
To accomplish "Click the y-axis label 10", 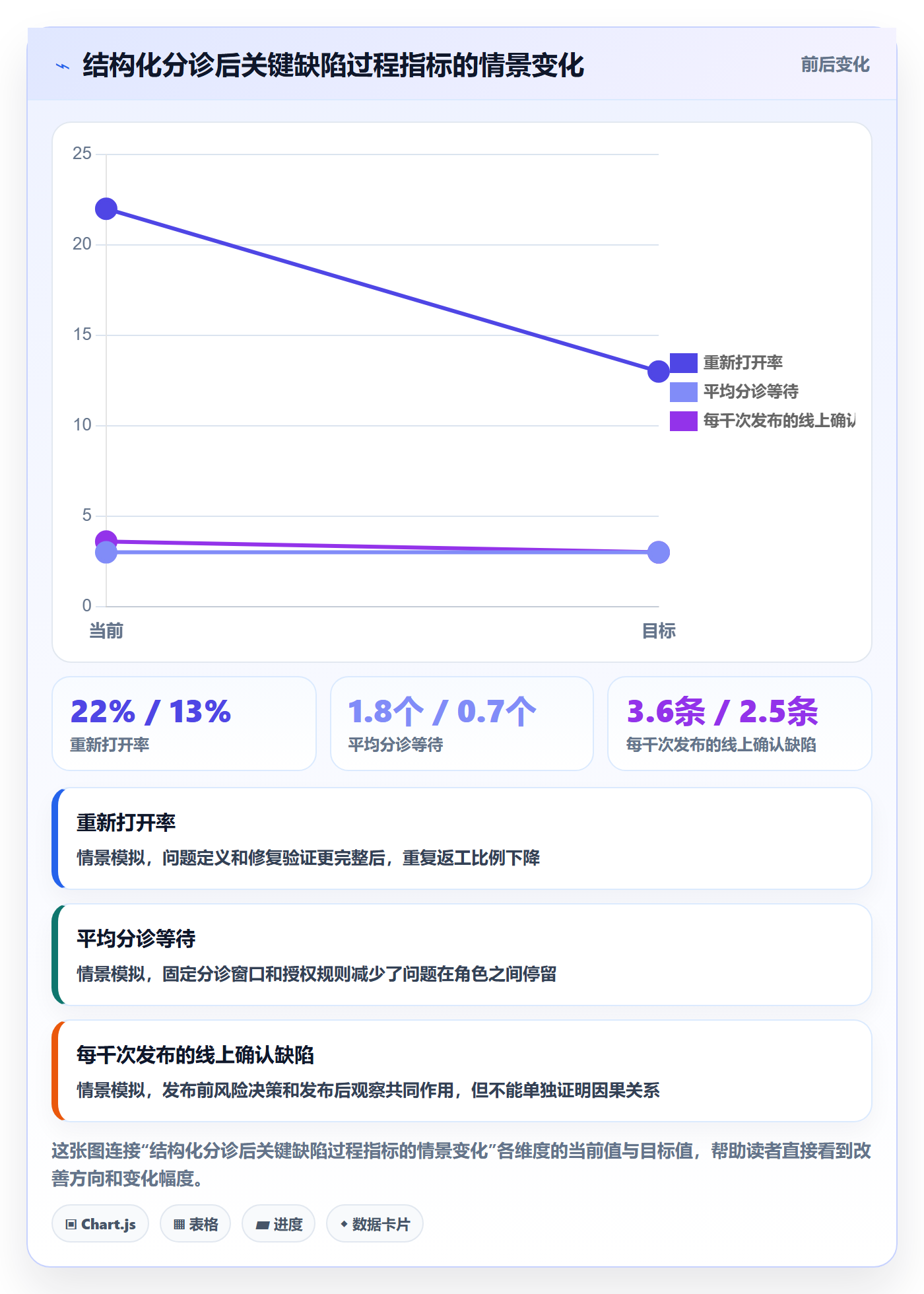I will pyautogui.click(x=82, y=425).
